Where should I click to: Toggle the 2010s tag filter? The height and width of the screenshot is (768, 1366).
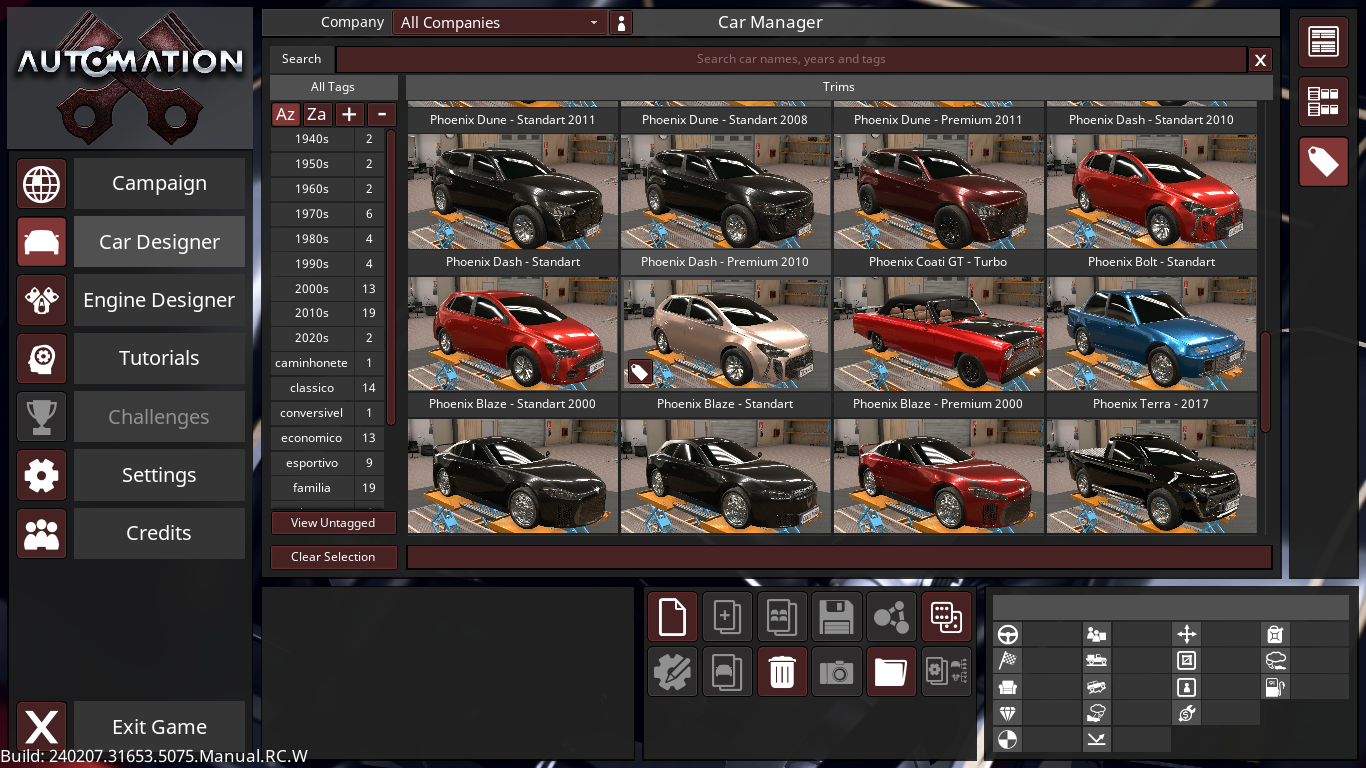327,313
